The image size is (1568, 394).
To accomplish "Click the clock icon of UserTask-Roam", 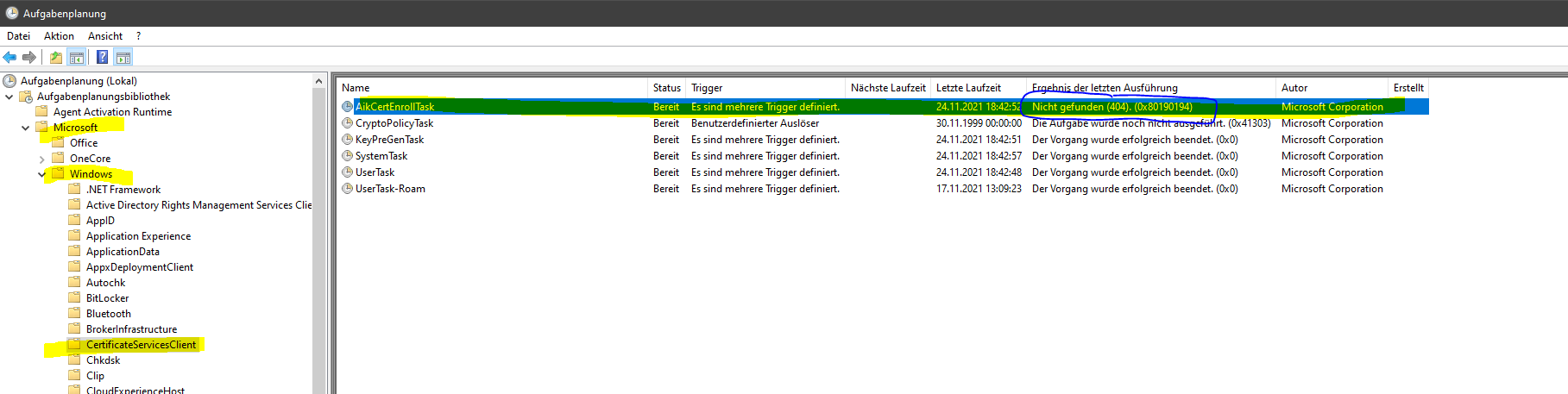I will tap(348, 189).
